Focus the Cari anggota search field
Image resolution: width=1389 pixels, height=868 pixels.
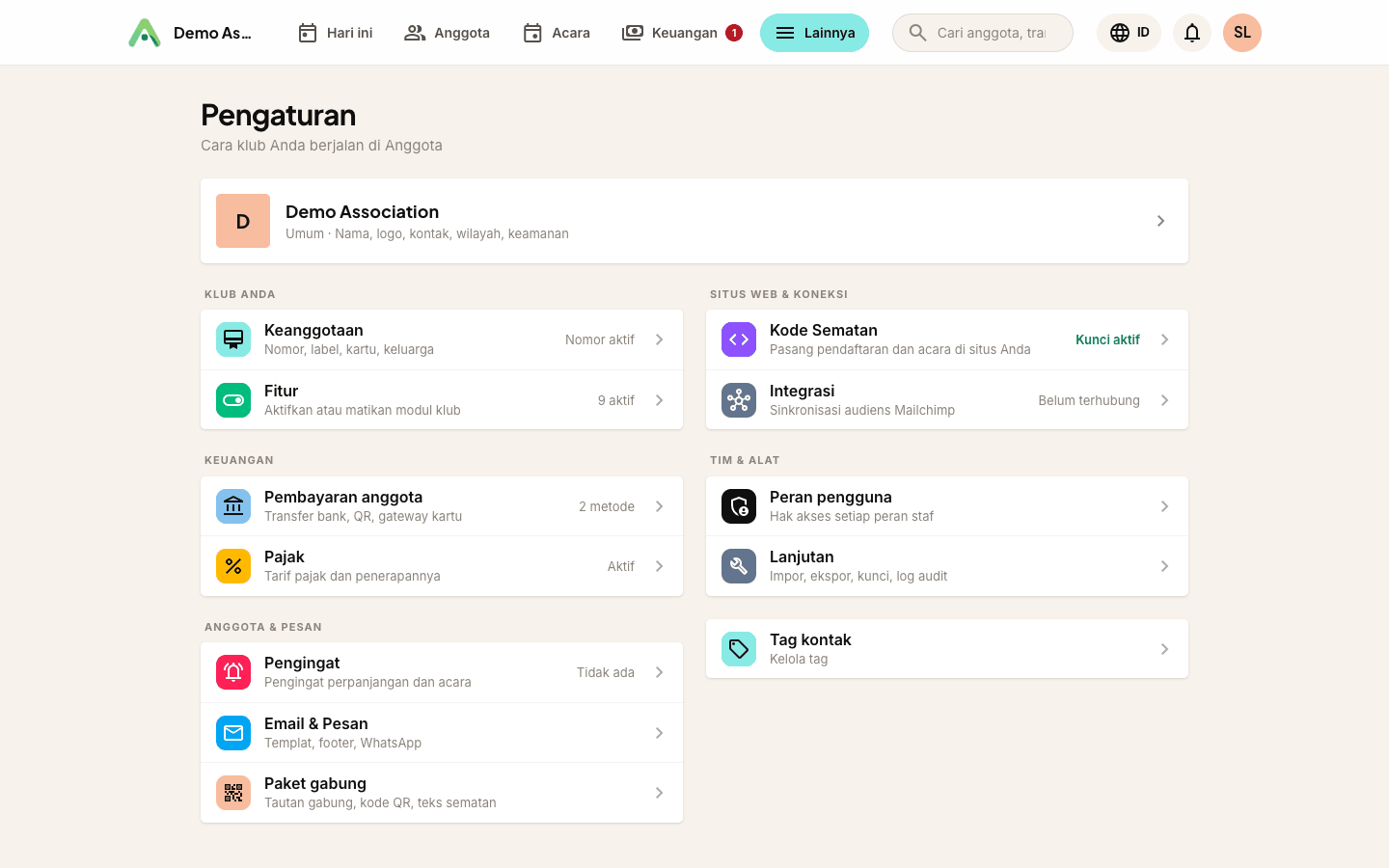click(983, 33)
